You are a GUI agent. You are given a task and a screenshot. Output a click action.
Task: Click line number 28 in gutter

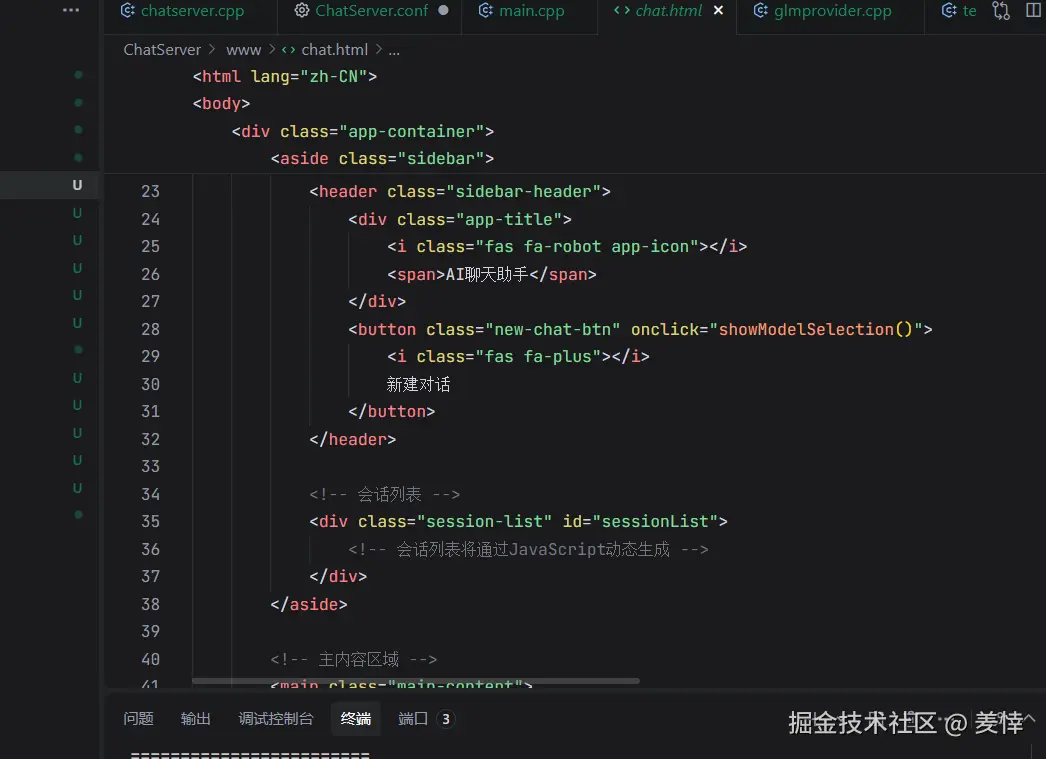coord(150,329)
